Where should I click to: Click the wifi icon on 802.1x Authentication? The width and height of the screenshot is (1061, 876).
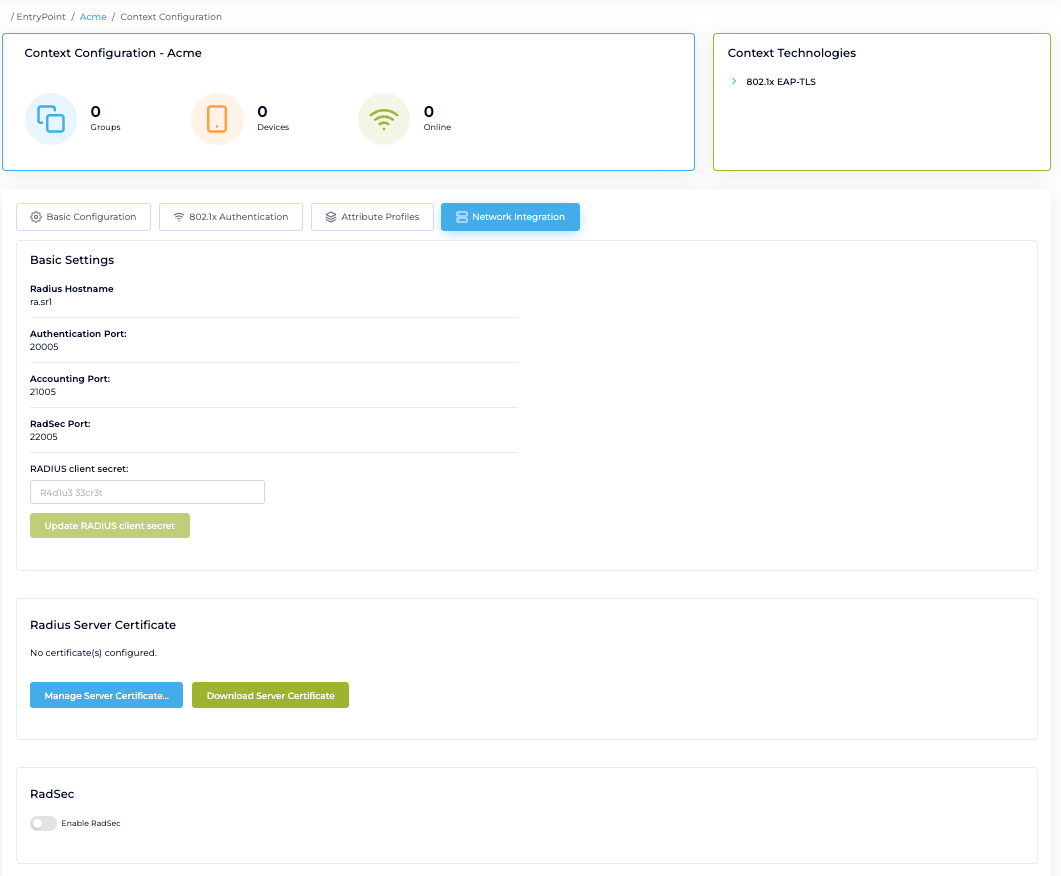click(179, 217)
